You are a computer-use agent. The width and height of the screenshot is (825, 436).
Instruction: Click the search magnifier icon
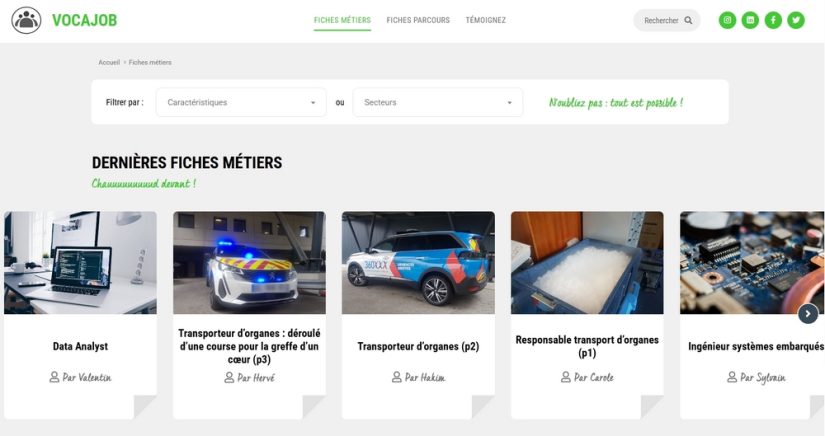pyautogui.click(x=688, y=20)
